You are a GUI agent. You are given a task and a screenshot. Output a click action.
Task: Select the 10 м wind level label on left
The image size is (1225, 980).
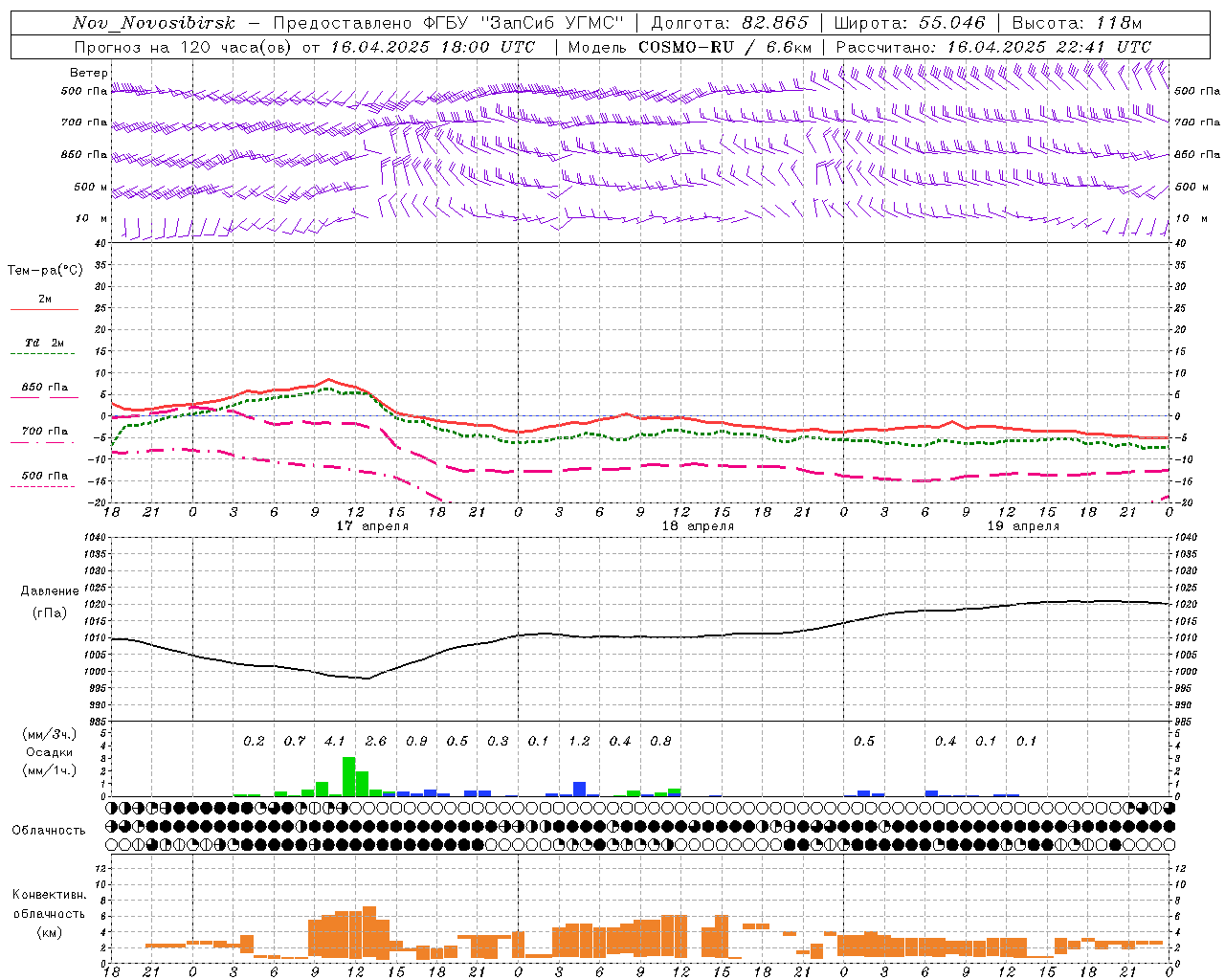pyautogui.click(x=91, y=218)
